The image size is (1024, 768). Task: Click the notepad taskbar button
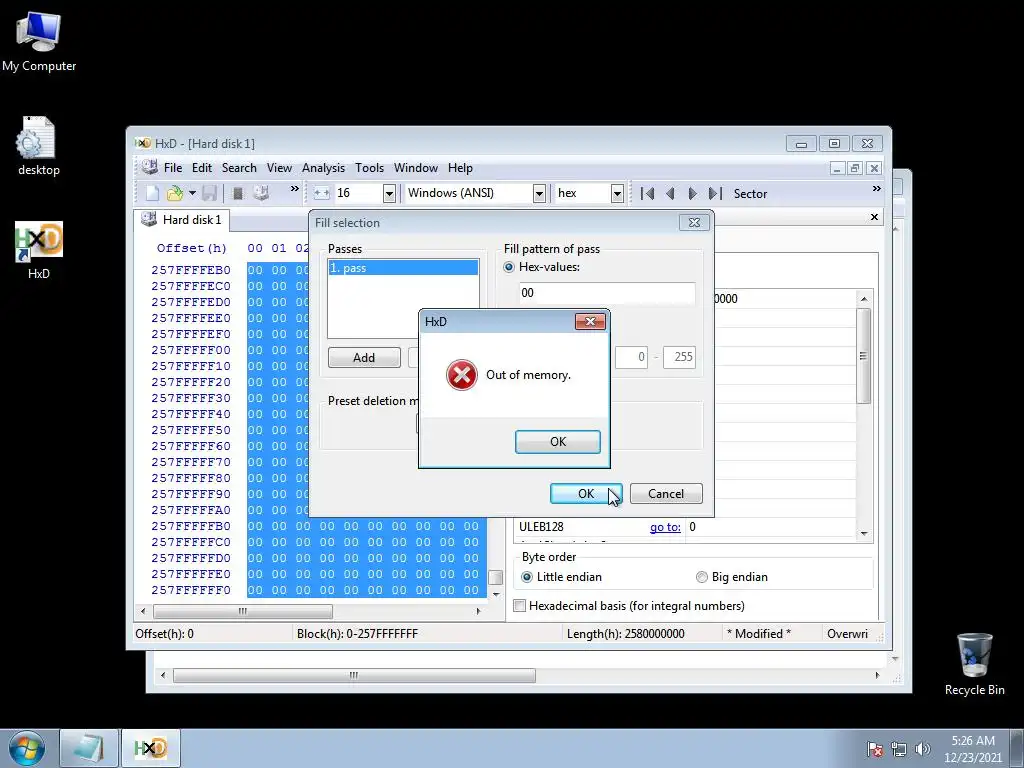[x=89, y=748]
